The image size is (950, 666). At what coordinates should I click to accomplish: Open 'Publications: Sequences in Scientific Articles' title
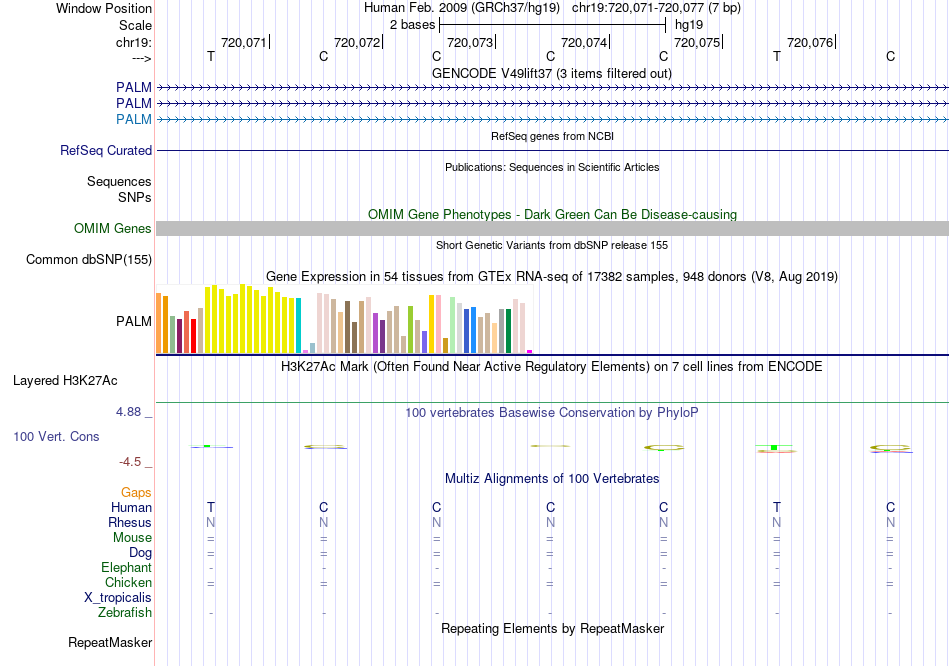tap(552, 167)
